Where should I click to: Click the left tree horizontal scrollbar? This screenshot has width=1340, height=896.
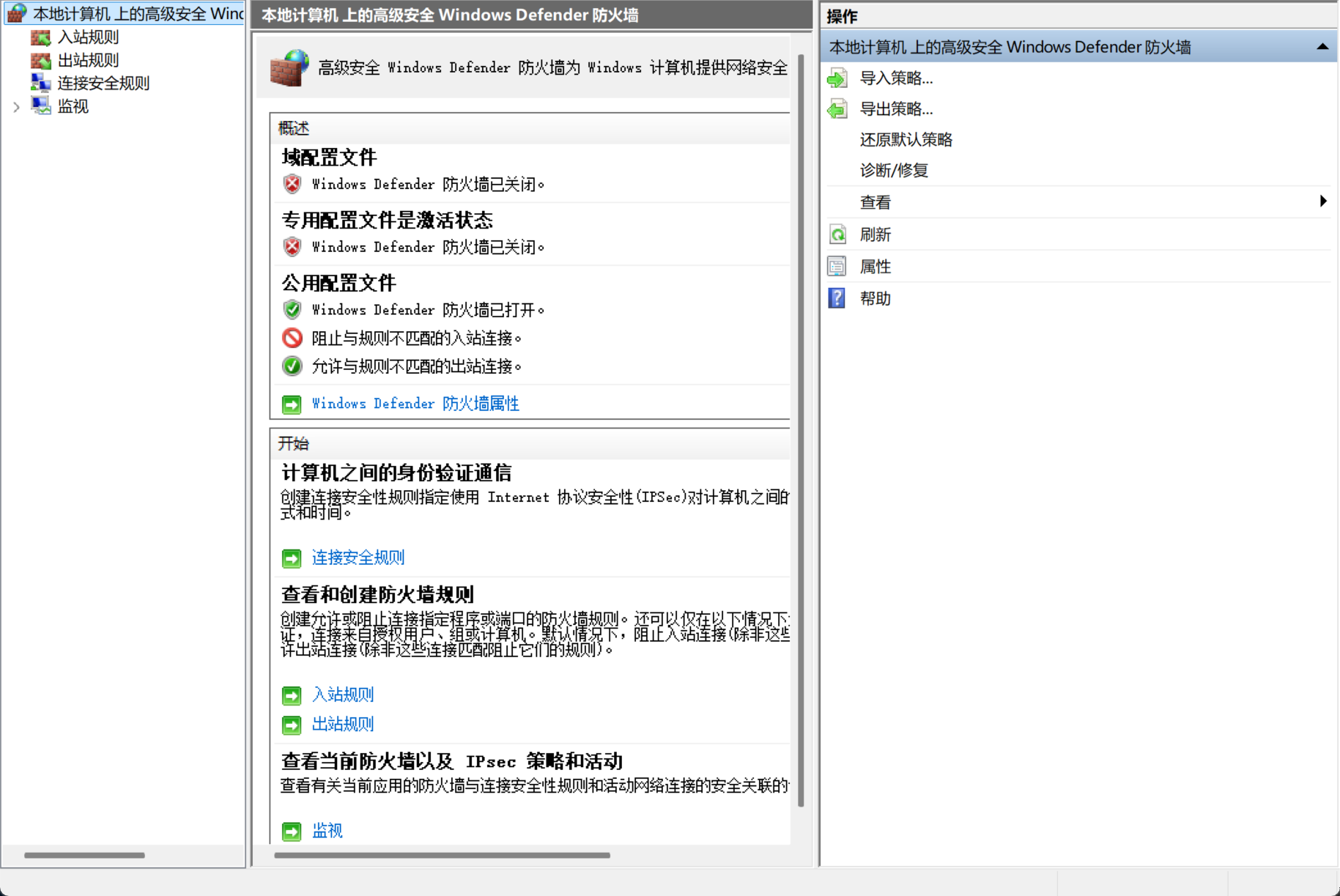(x=84, y=855)
